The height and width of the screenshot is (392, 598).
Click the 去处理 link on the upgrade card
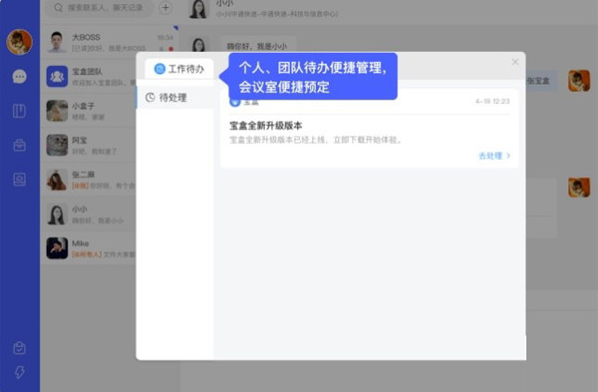pos(494,156)
